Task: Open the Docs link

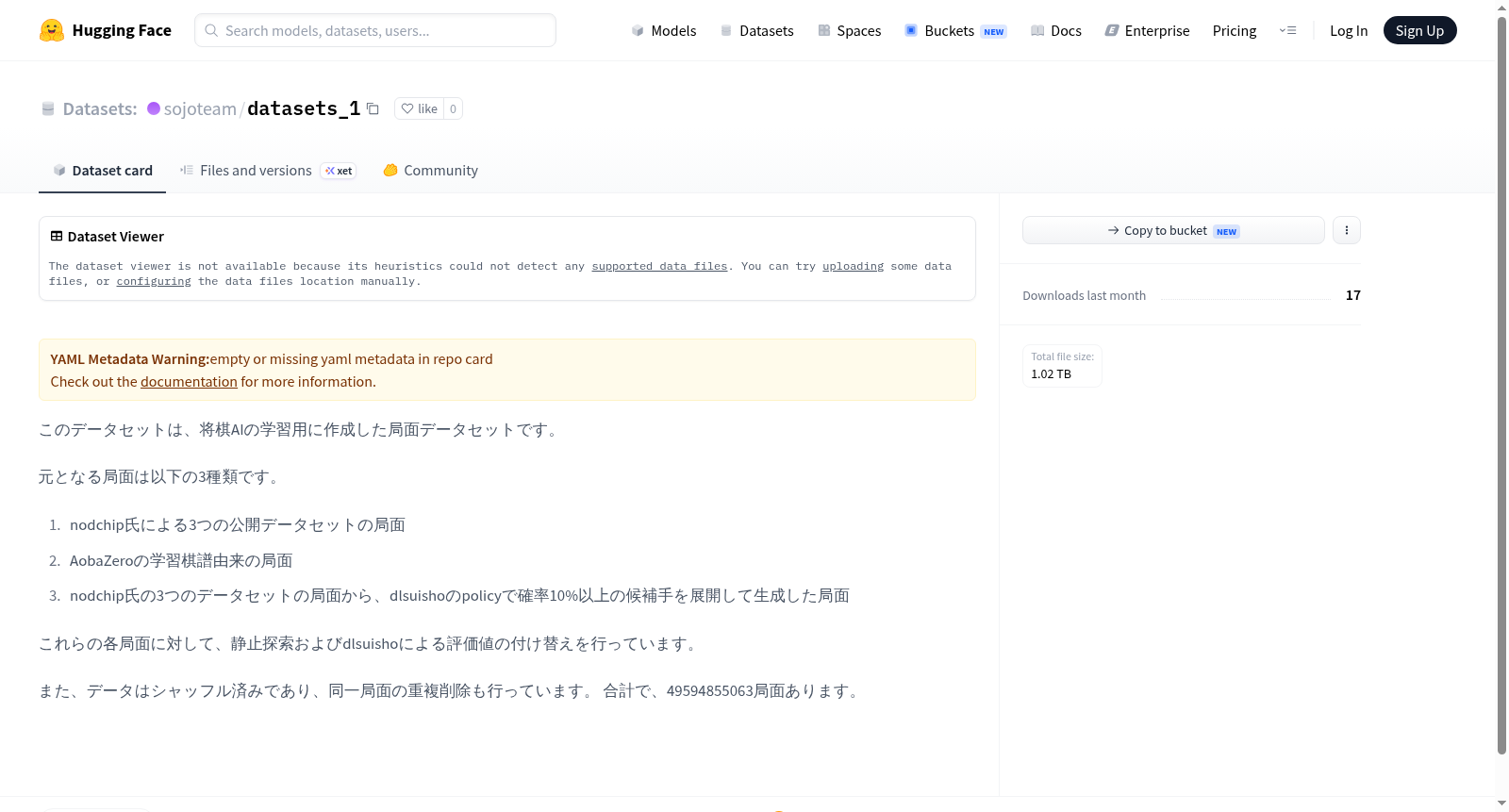Action: tap(1056, 30)
